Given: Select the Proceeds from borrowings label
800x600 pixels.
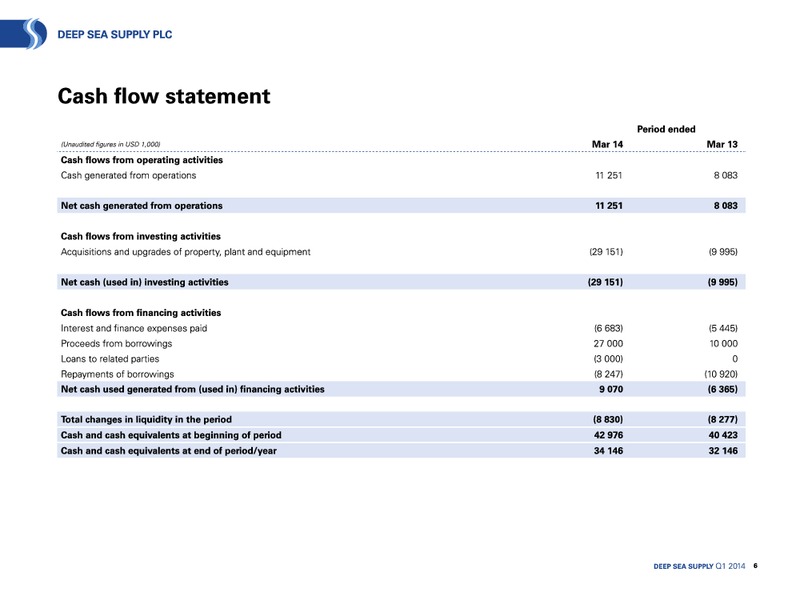Looking at the screenshot, I should (x=116, y=343).
